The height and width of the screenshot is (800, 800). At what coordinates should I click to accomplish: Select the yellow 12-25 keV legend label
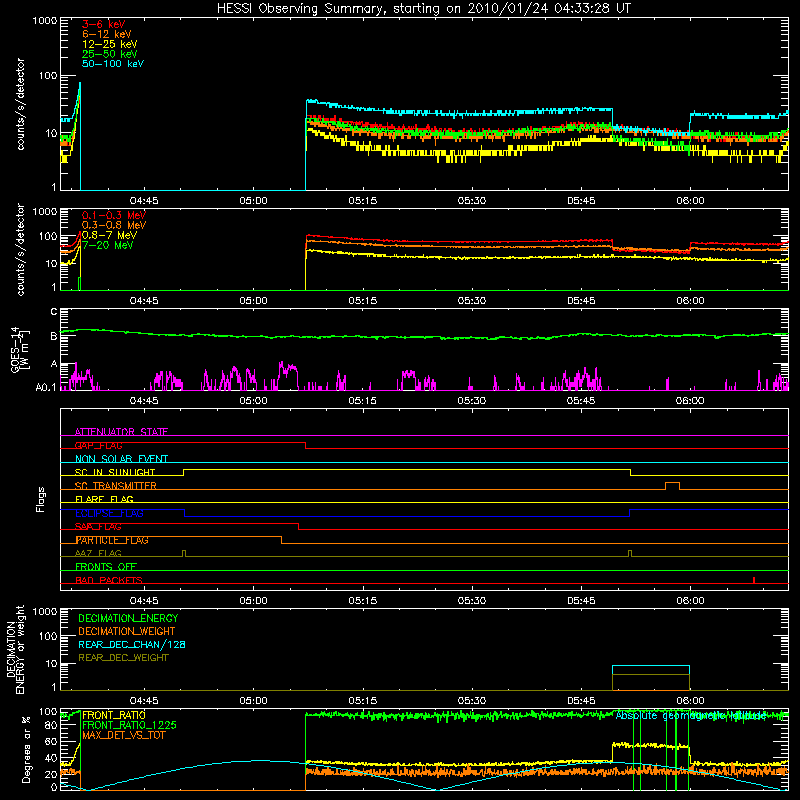click(109, 44)
